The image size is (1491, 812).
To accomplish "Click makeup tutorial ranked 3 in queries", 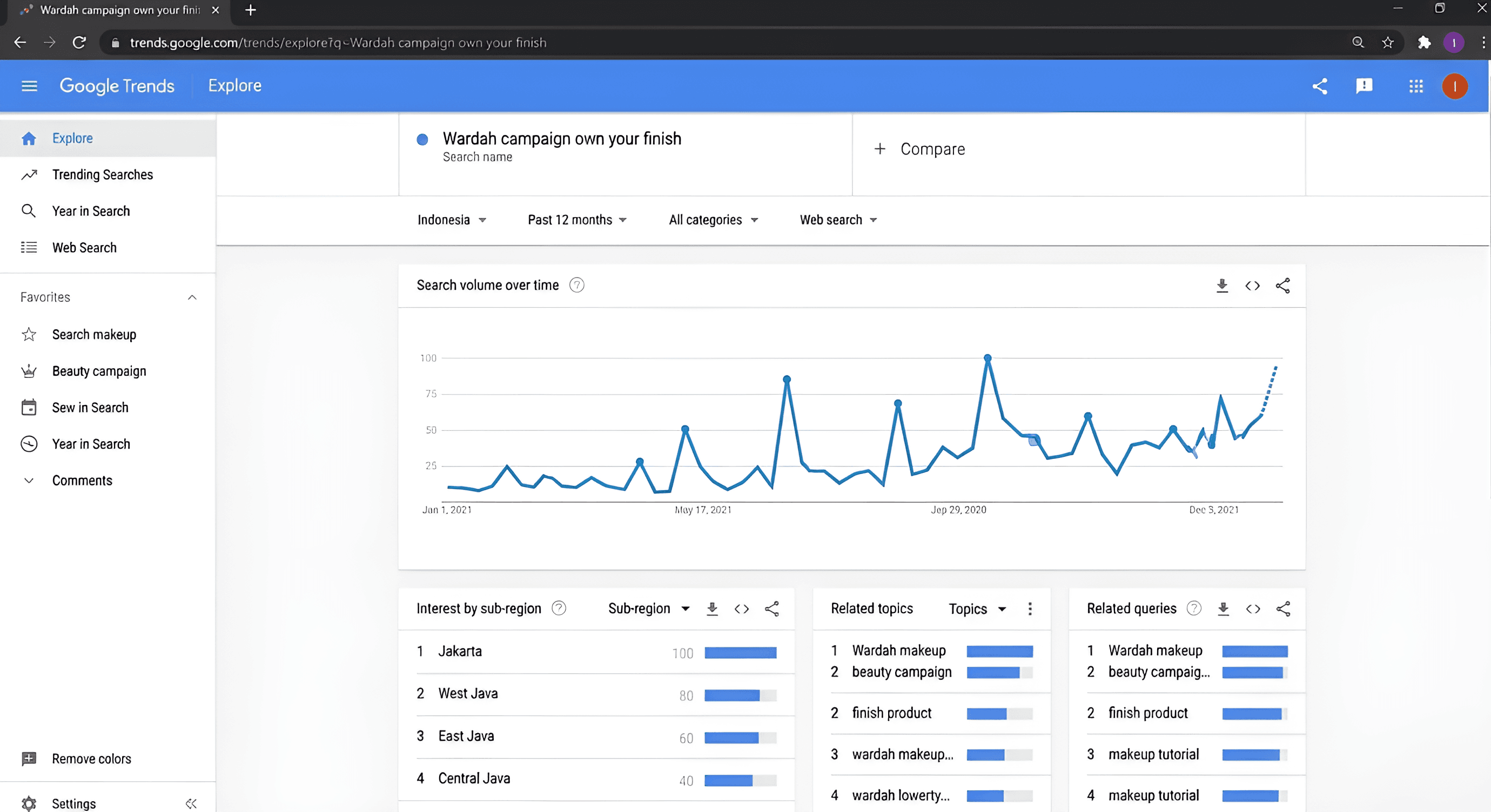I will [1153, 755].
